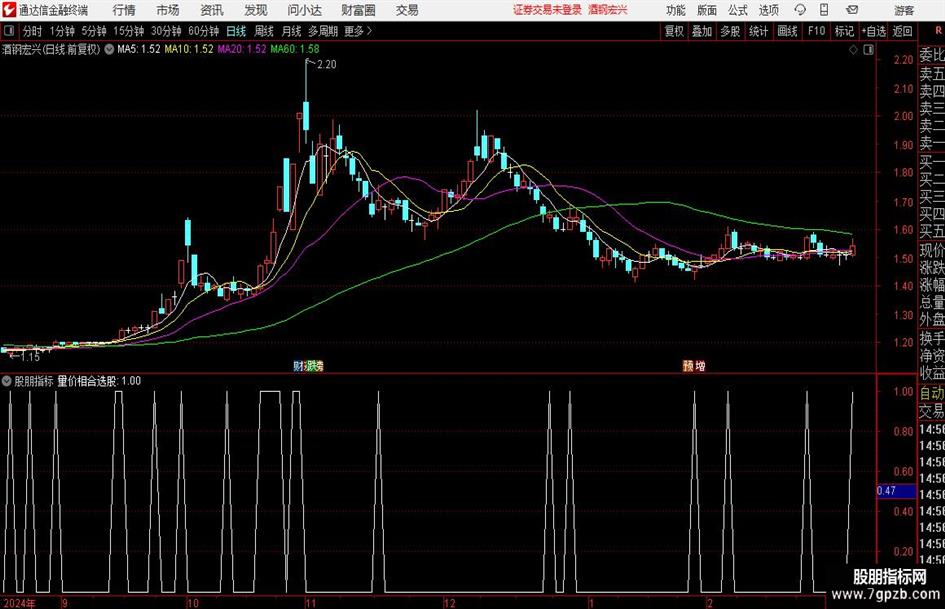Open the F10 company info button
This screenshot has height=609, width=945.
(x=816, y=31)
